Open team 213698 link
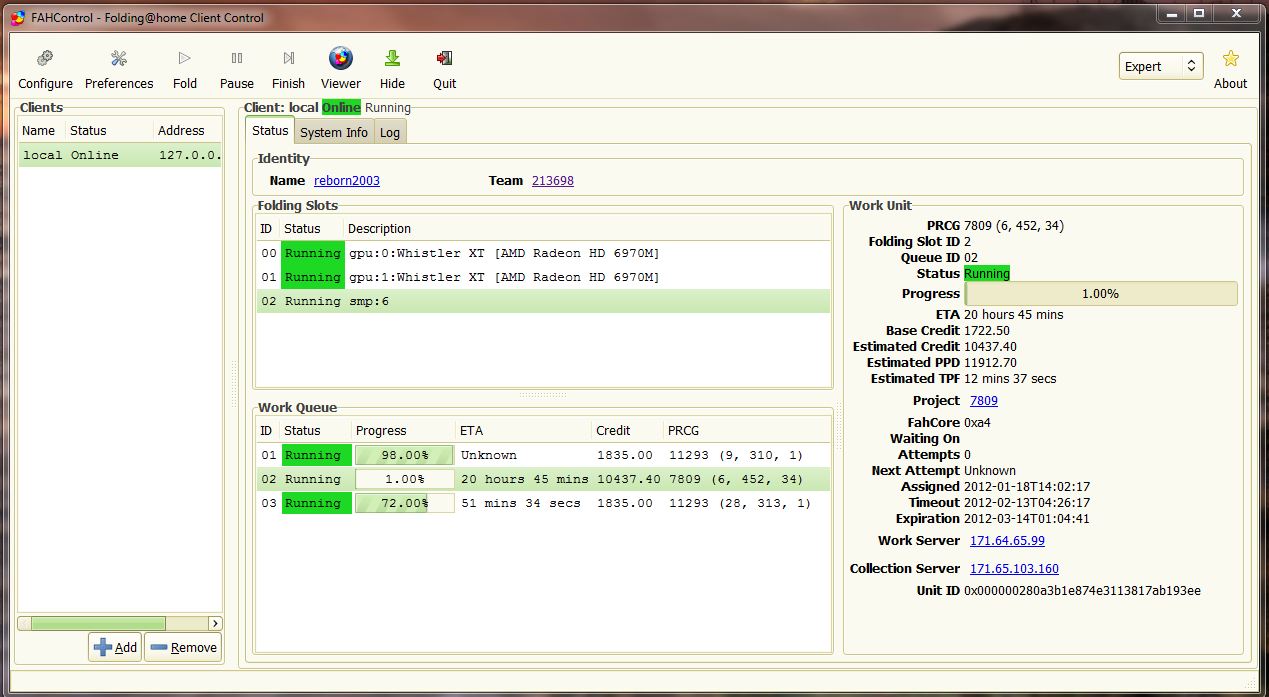This screenshot has height=697, width=1269. 553,181
